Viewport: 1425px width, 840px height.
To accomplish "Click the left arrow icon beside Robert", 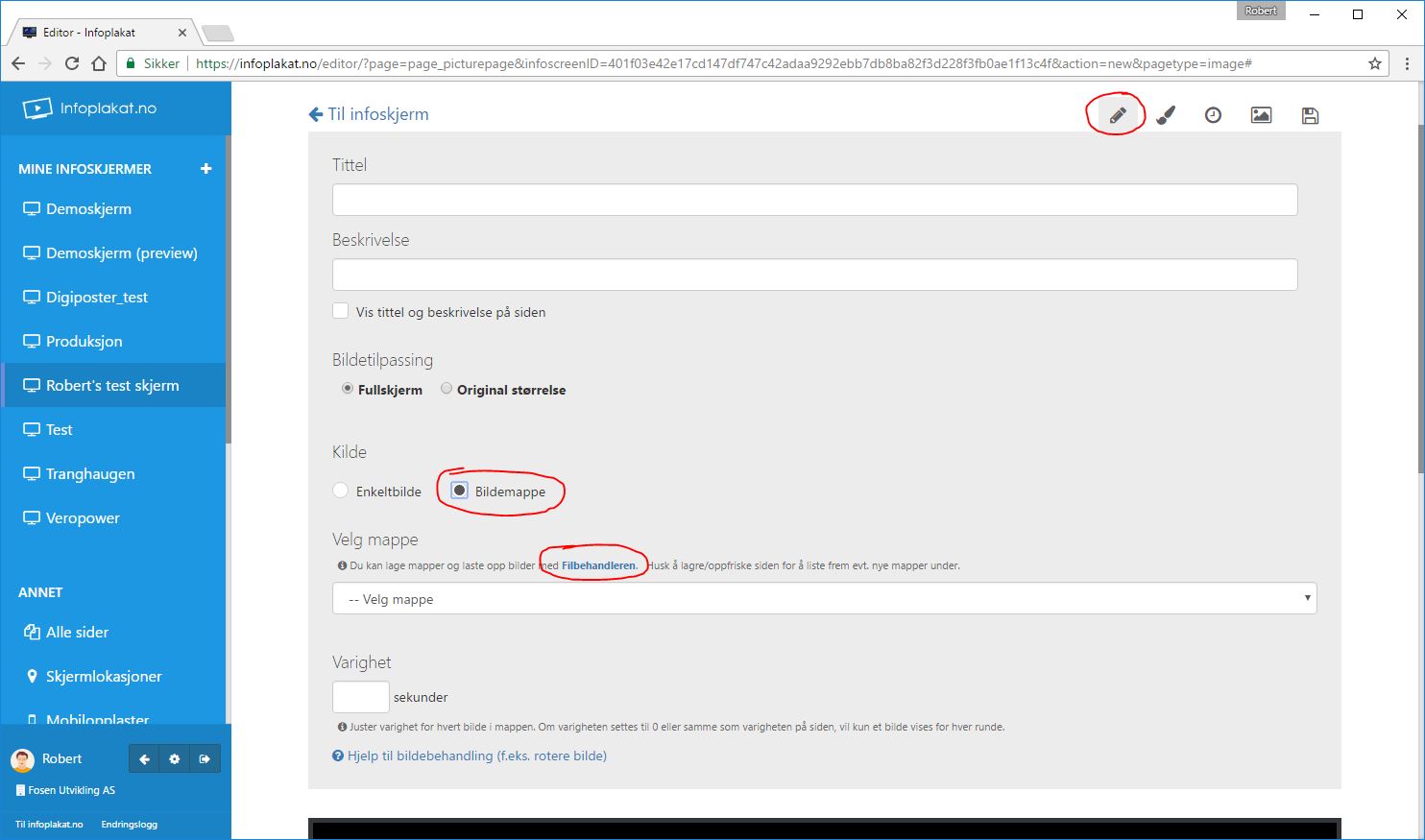I will coord(144,759).
